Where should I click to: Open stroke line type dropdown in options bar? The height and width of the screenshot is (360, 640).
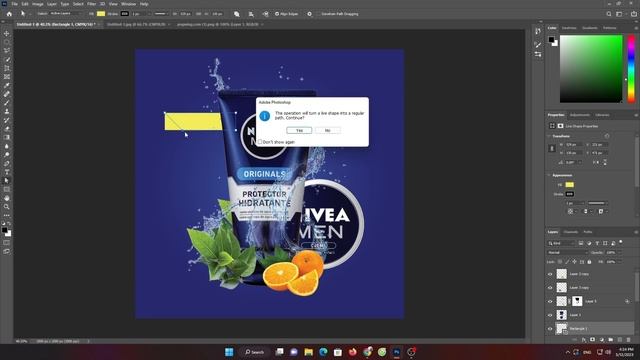(x=161, y=14)
